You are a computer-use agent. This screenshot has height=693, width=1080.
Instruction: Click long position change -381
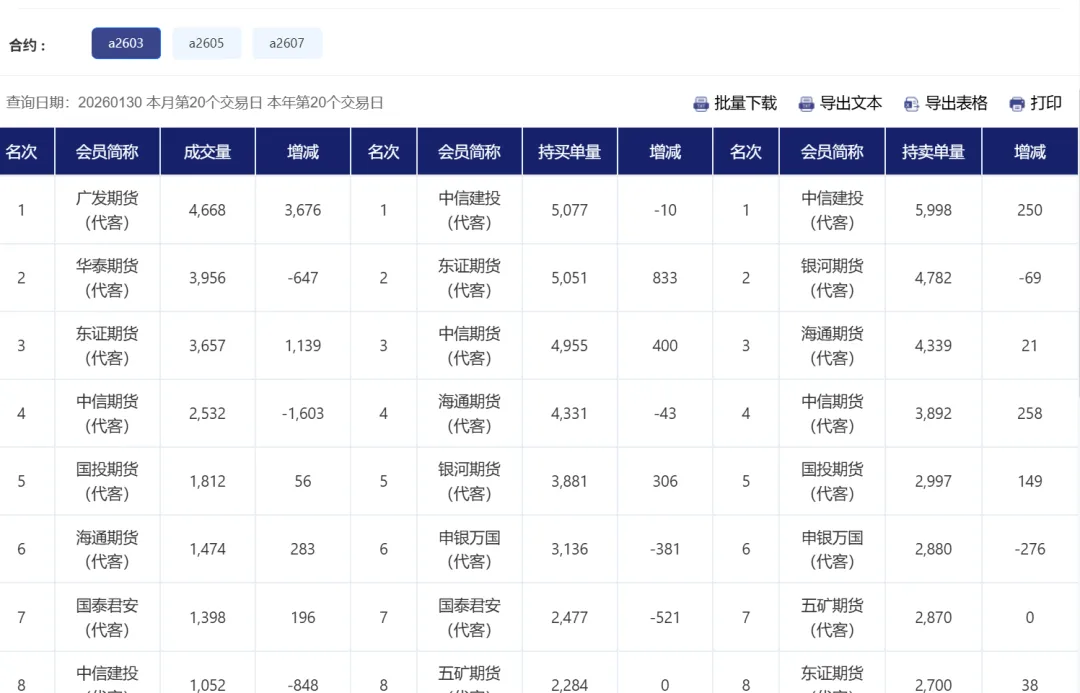coord(665,549)
